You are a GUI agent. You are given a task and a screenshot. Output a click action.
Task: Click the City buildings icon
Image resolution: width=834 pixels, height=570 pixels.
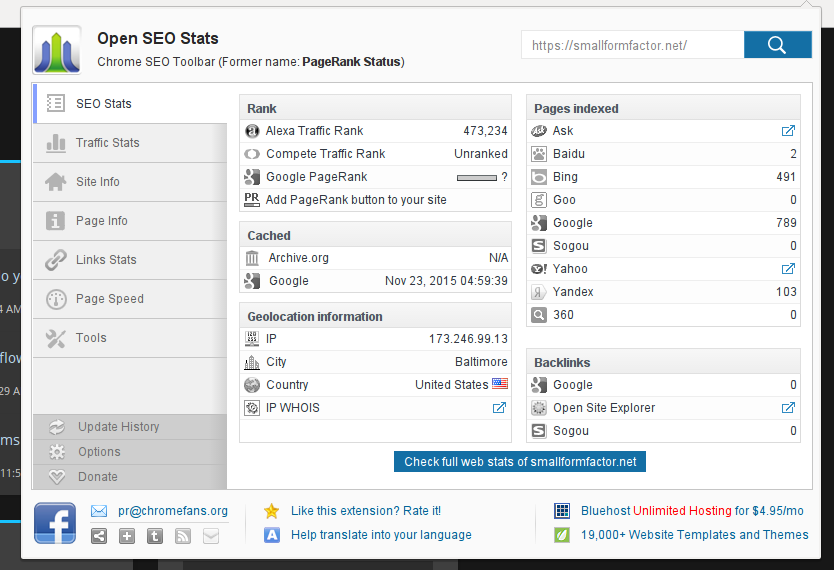pos(252,362)
